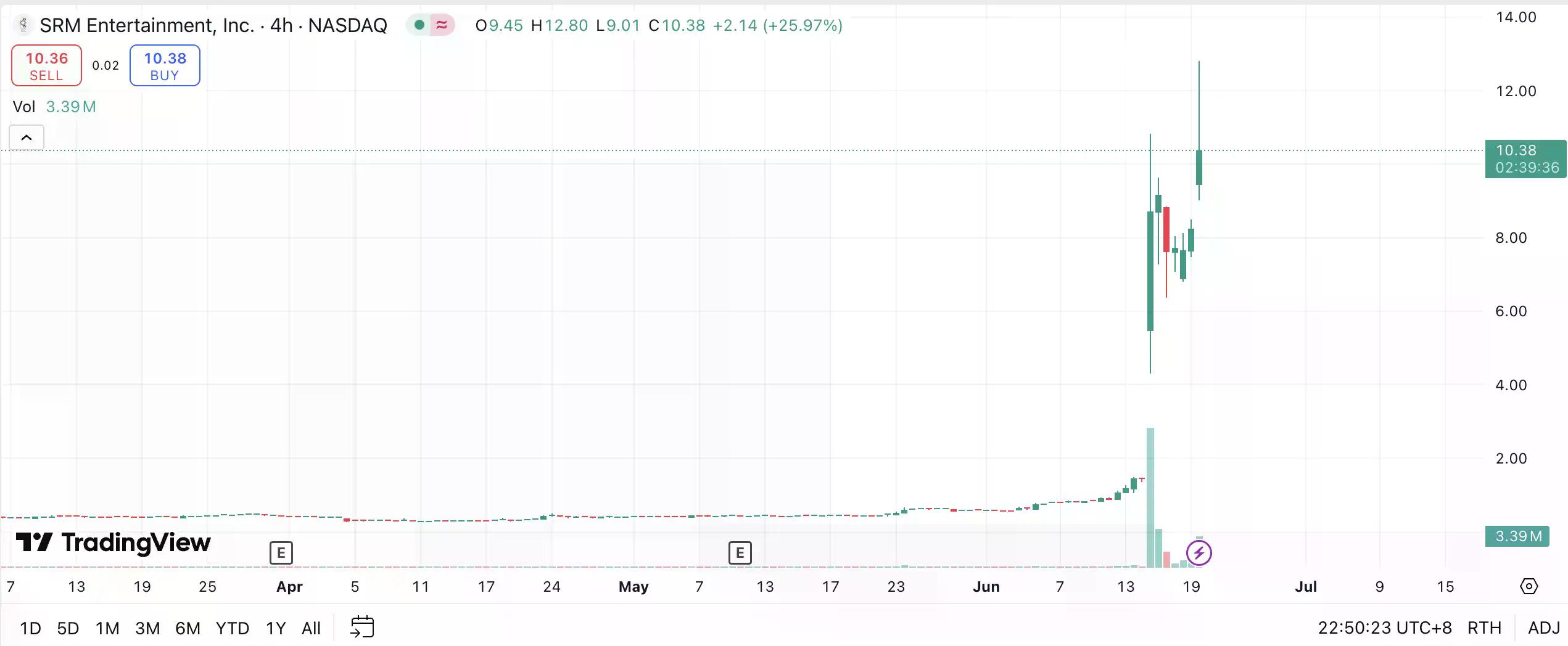The image size is (1568, 646).
Task: Select the 1D time range
Action: tap(30, 628)
